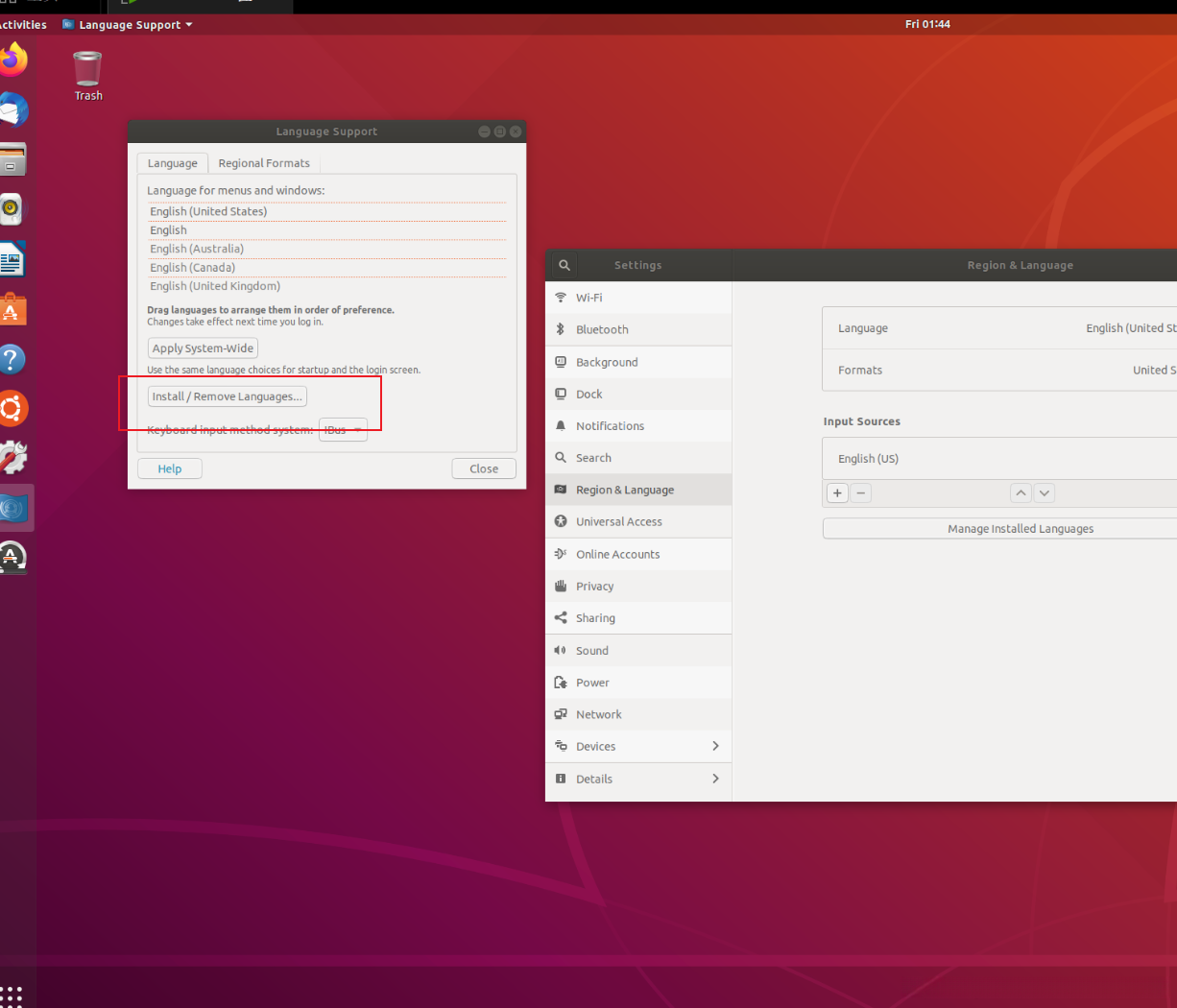Click the orange Ubuntu logo dock icon
Screen dimensions: 1177x1008
pos(12,409)
